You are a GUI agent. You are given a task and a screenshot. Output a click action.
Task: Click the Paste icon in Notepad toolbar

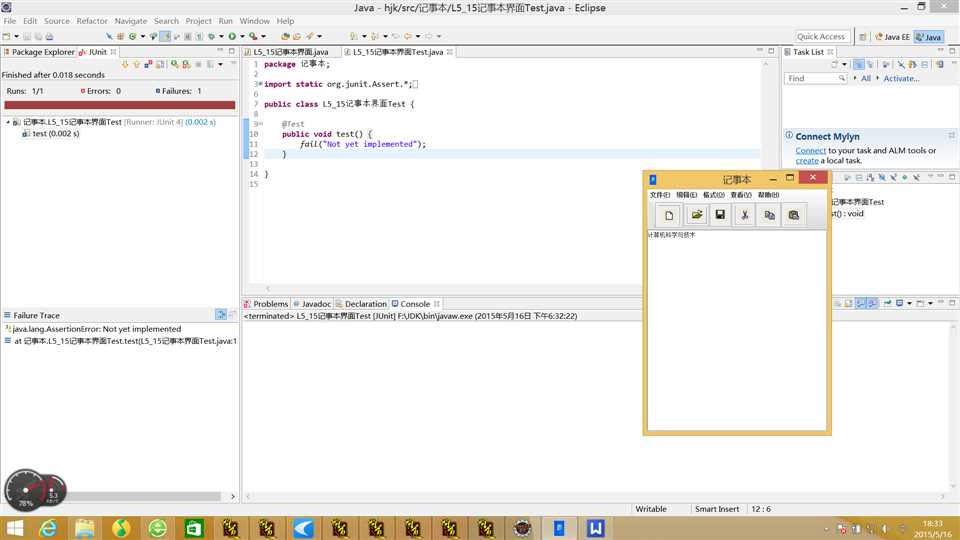pos(794,216)
